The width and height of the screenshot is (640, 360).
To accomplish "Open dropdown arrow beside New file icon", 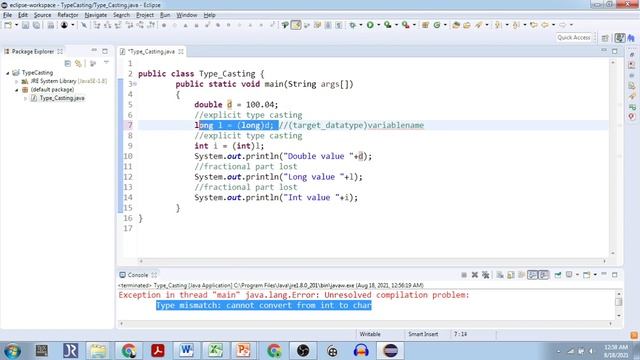I will click(16, 25).
